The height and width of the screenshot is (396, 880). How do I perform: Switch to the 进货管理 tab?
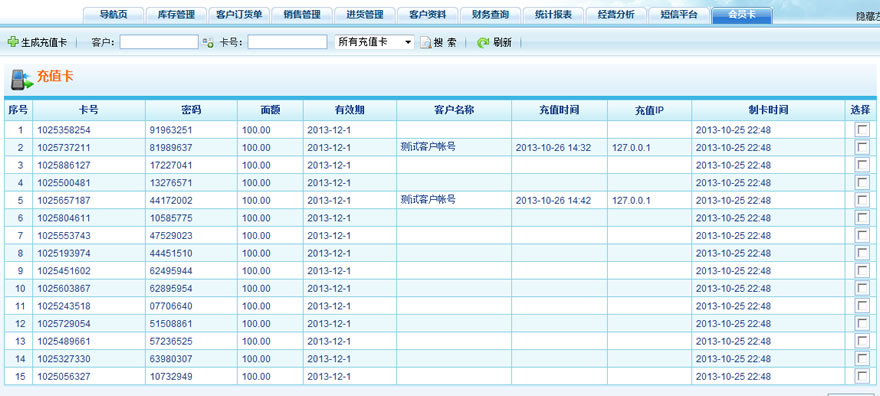[x=365, y=16]
